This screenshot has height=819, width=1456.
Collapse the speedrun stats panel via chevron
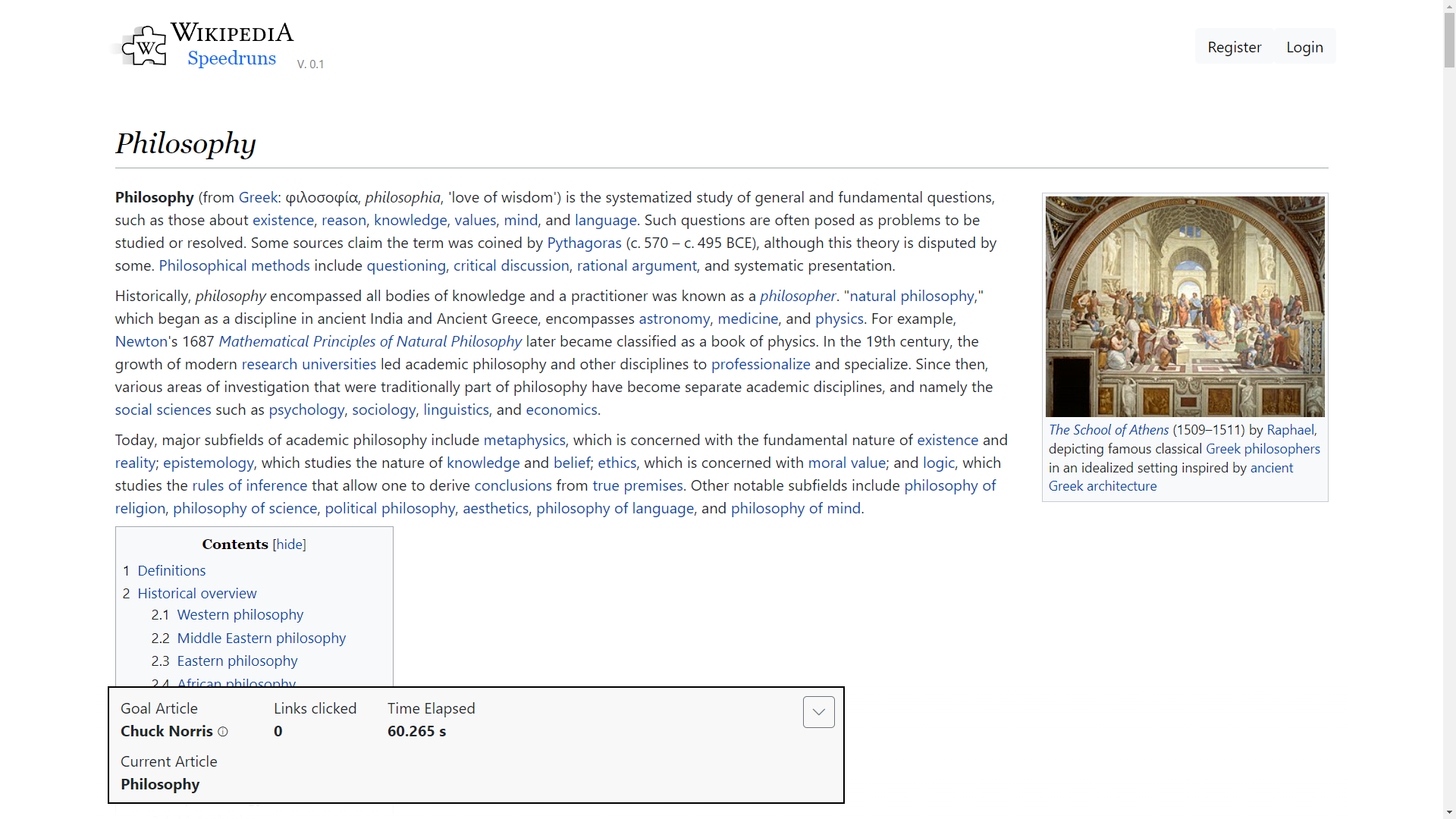tap(818, 711)
